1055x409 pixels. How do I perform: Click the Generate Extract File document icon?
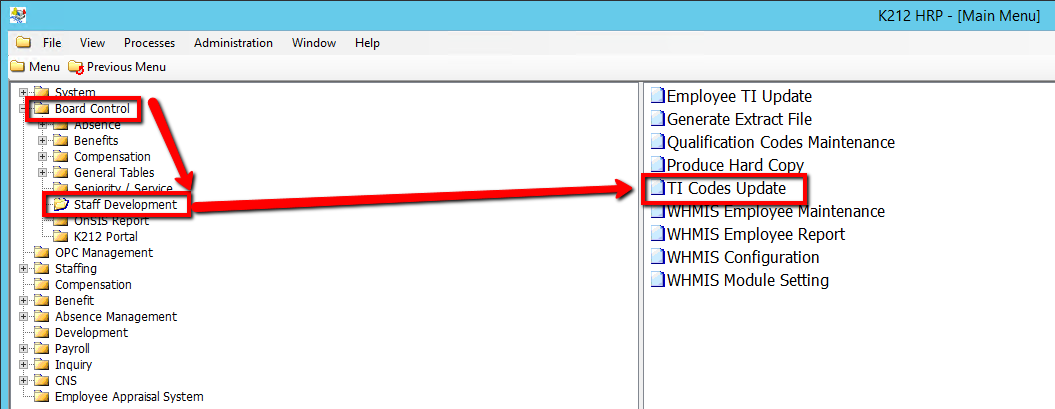click(x=657, y=119)
